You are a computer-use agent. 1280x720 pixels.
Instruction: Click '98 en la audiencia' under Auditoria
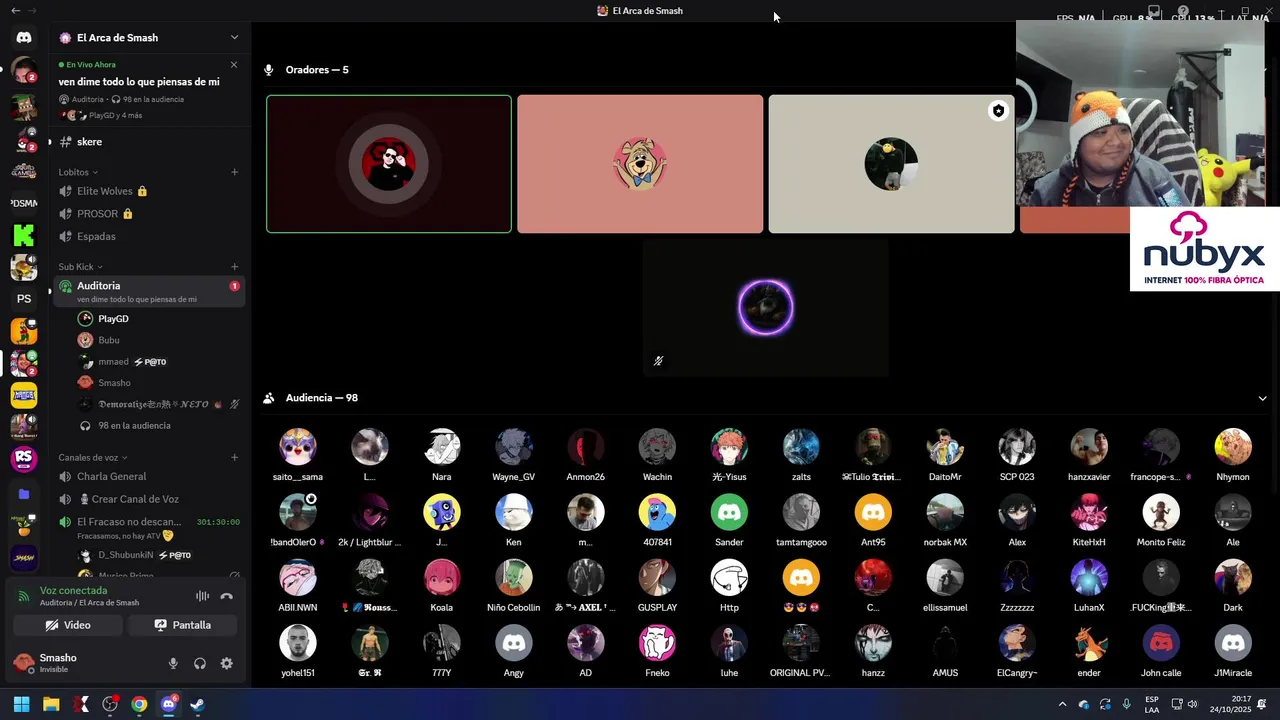(158, 426)
